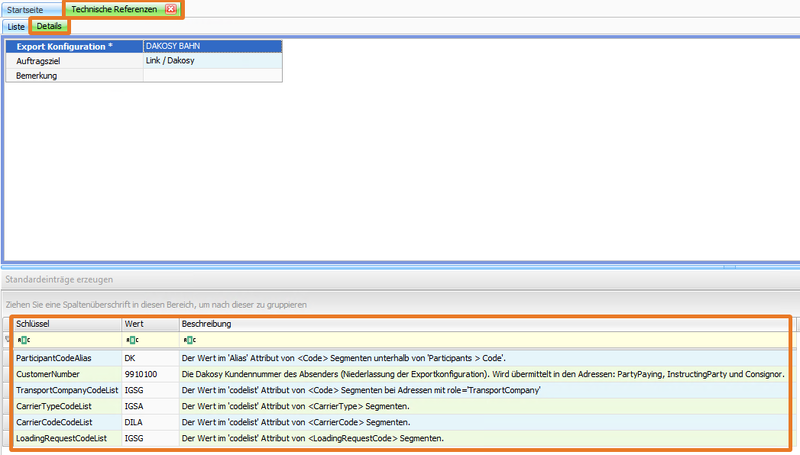Click the Bemerkung label
The height and width of the screenshot is (455, 800).
point(36,75)
